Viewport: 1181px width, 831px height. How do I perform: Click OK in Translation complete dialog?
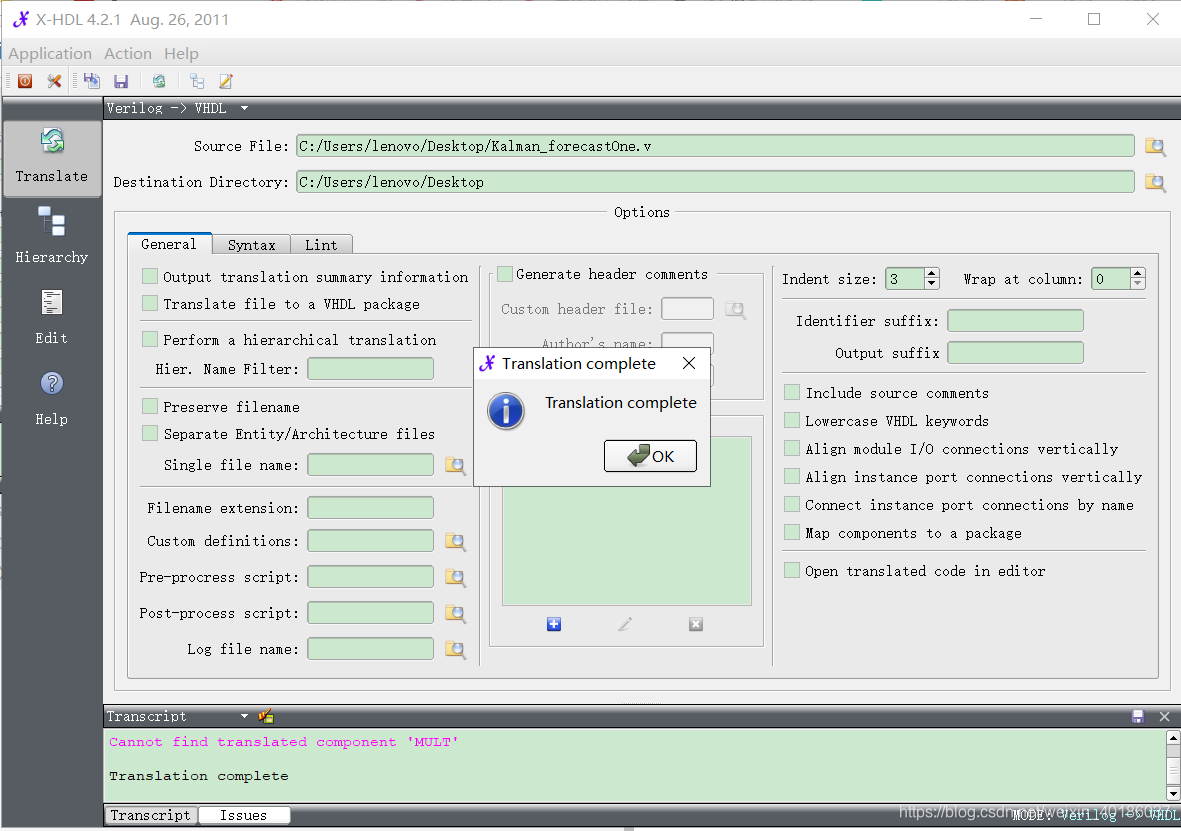650,456
